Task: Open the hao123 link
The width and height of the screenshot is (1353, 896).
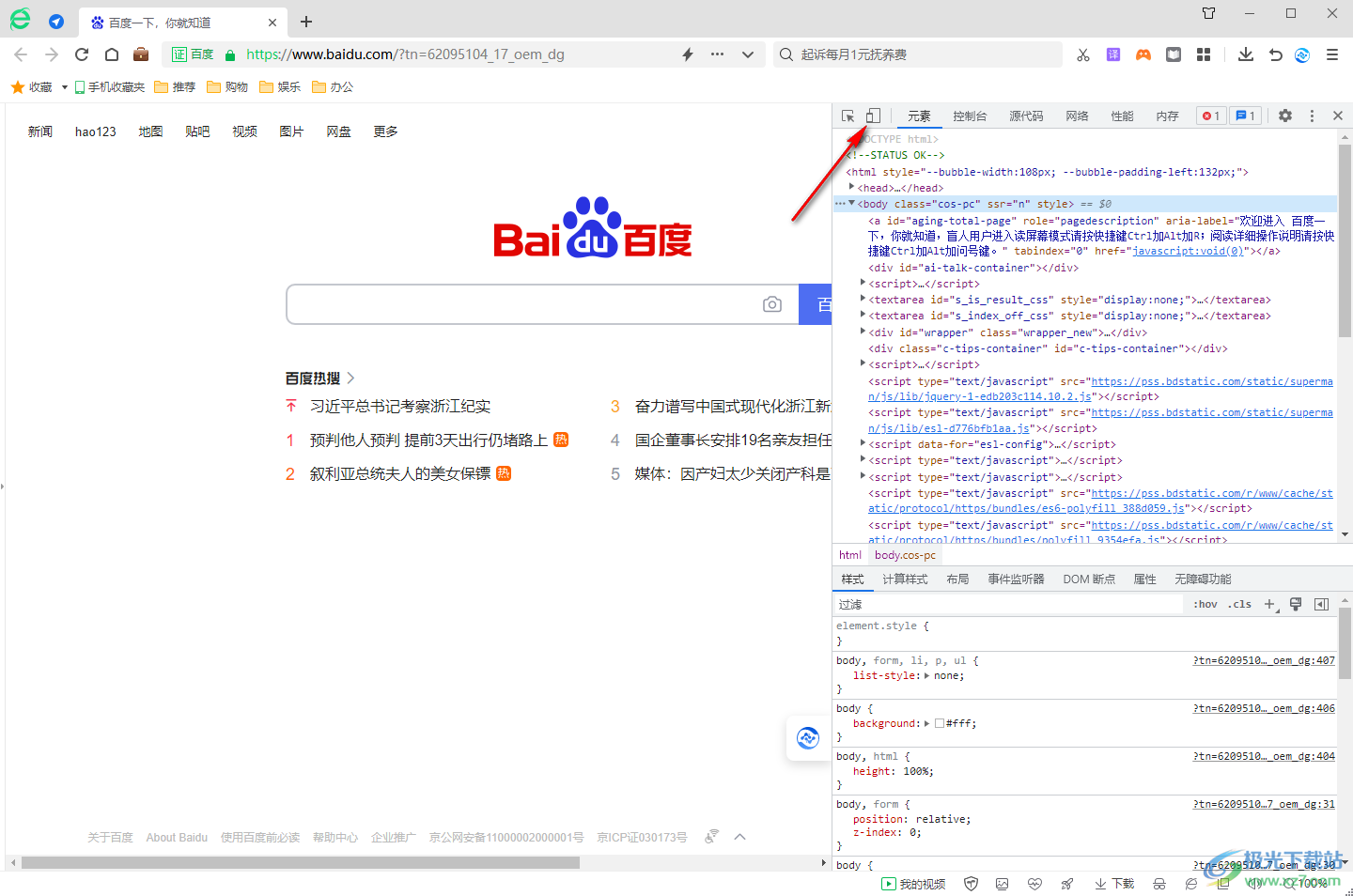Action: (x=96, y=131)
